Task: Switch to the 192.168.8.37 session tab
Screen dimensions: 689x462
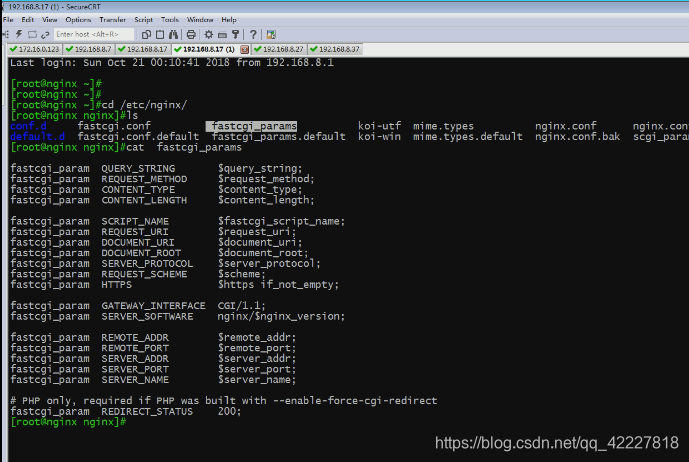Action: (x=335, y=49)
